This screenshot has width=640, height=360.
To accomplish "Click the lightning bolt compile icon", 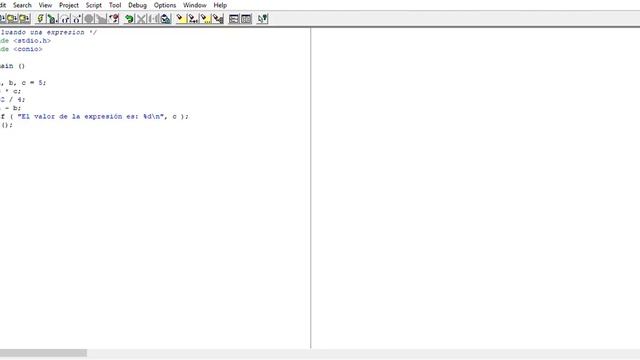I will (40, 19).
